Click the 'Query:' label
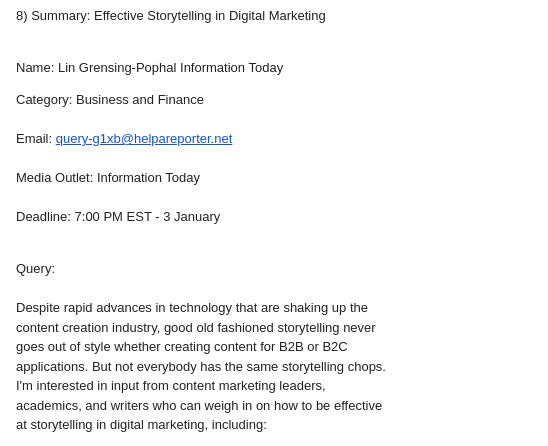548x446 pixels. point(35,269)
